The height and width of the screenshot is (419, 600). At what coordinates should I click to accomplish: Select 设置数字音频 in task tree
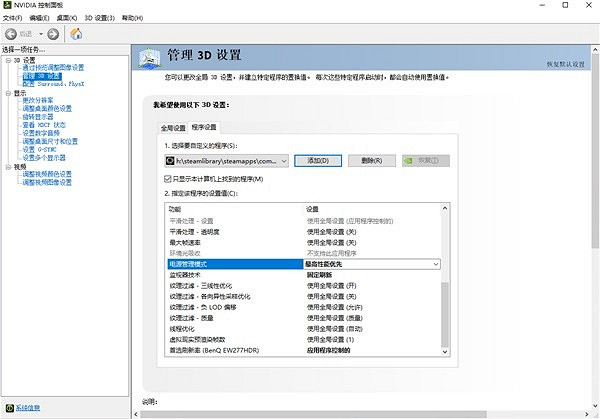click(41, 133)
